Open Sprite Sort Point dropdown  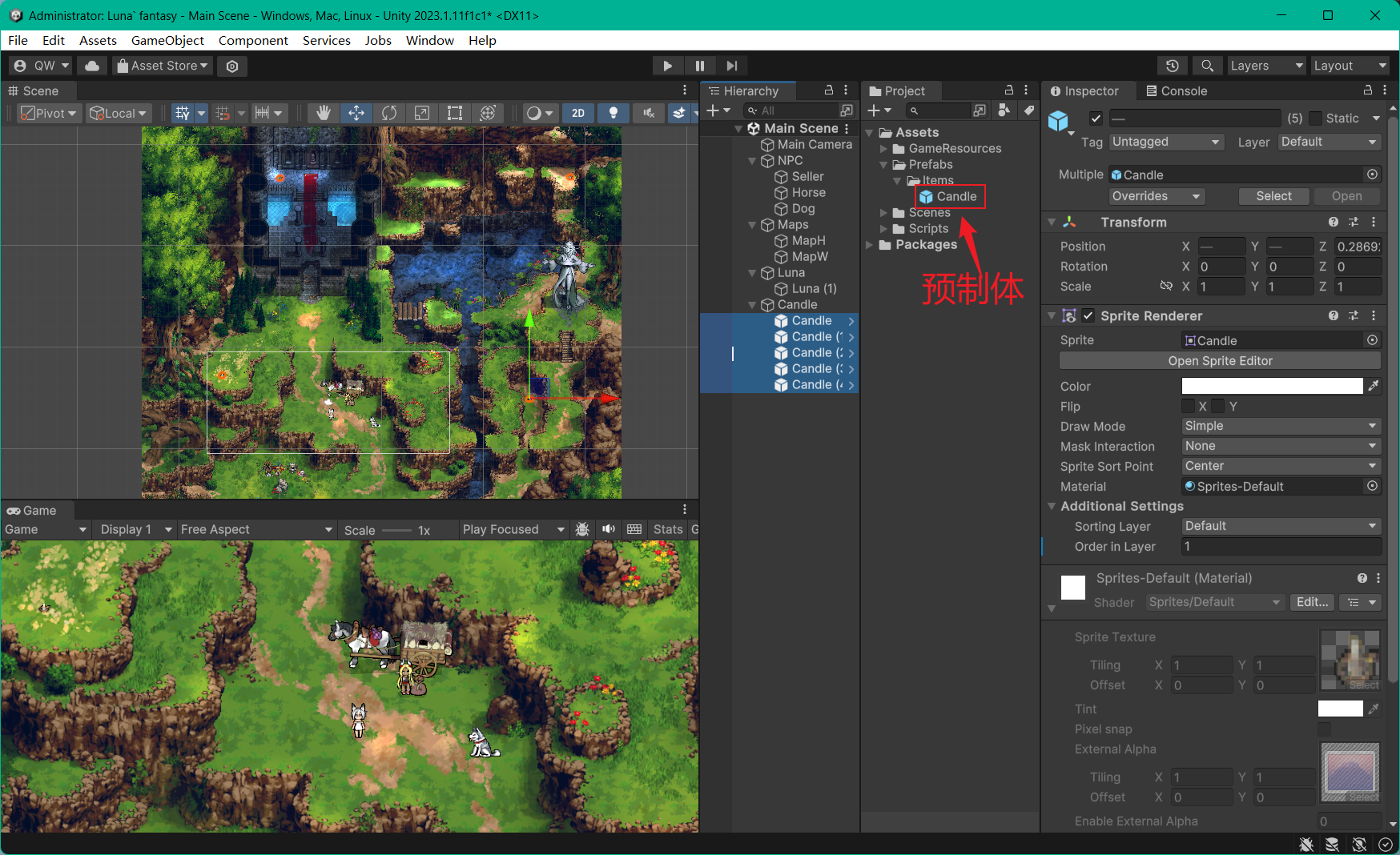click(1281, 466)
